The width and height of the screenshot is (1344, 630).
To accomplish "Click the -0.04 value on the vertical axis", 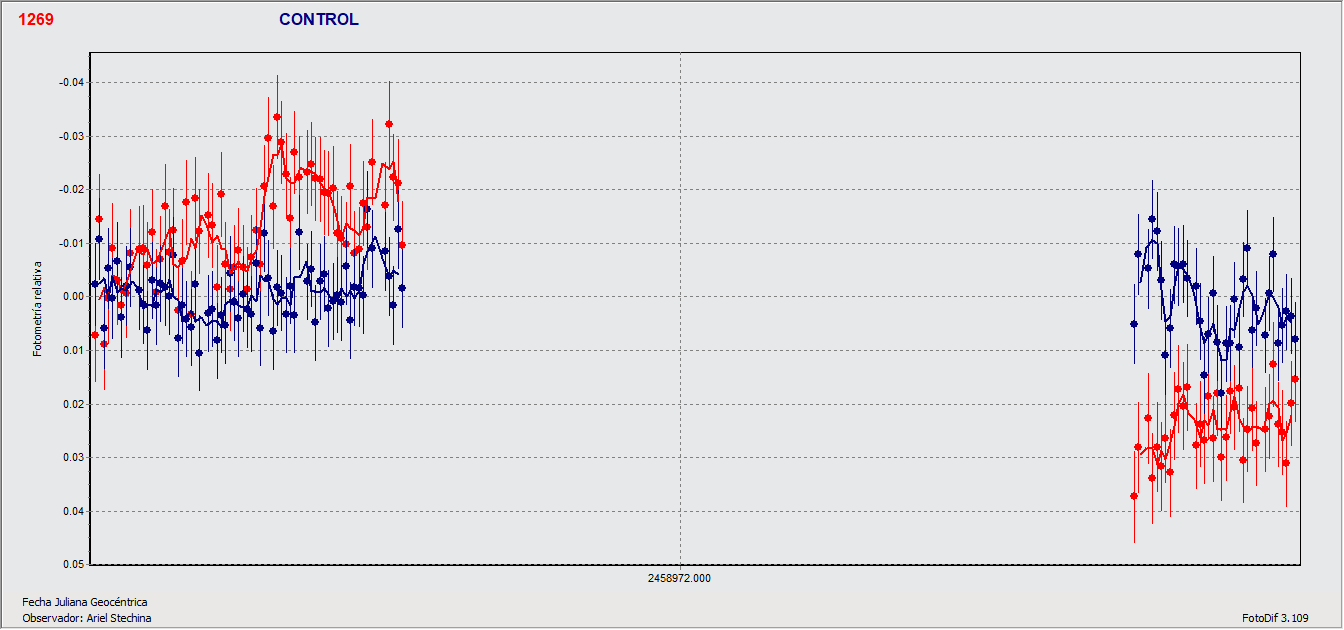I will 73,80.
